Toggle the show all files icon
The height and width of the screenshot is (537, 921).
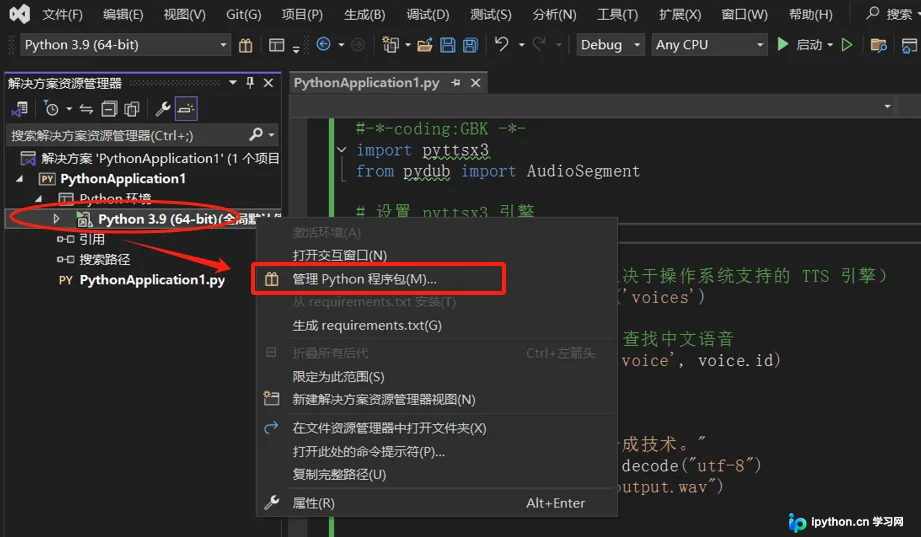click(132, 109)
